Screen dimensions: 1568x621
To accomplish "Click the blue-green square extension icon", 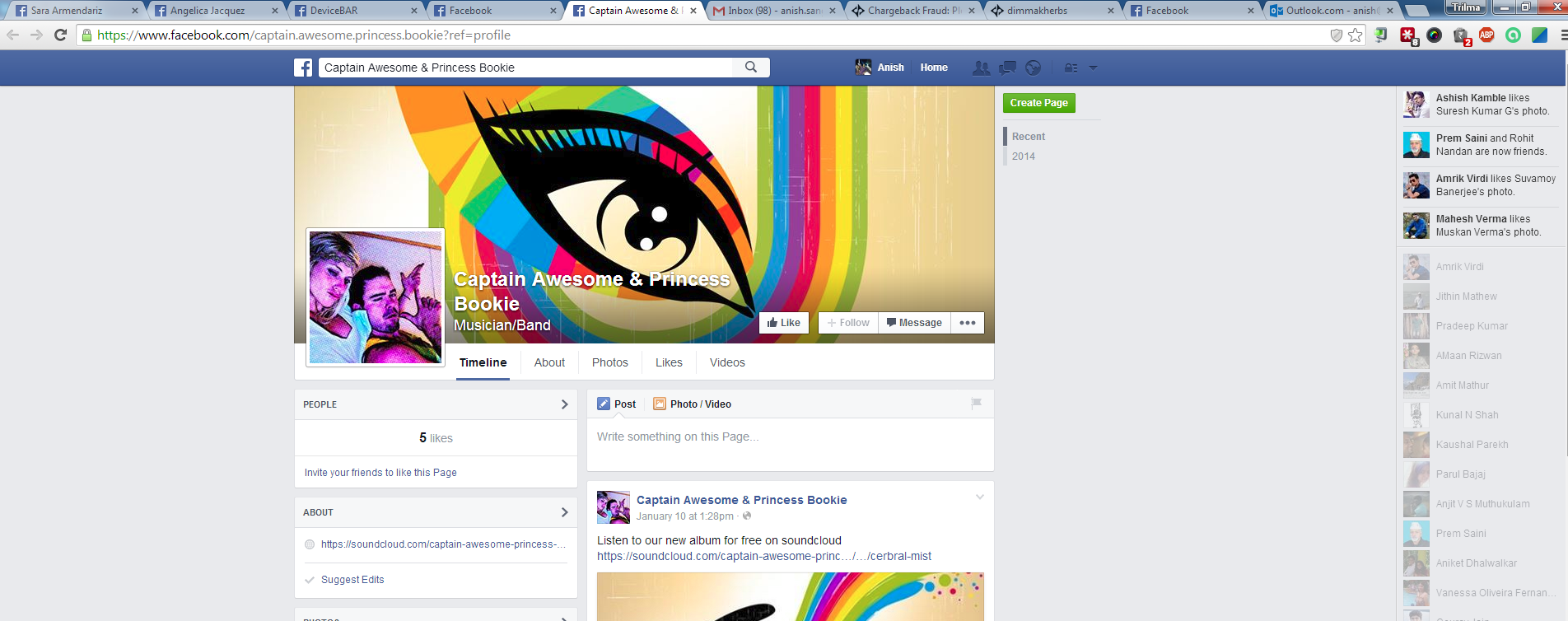I will (x=1539, y=35).
